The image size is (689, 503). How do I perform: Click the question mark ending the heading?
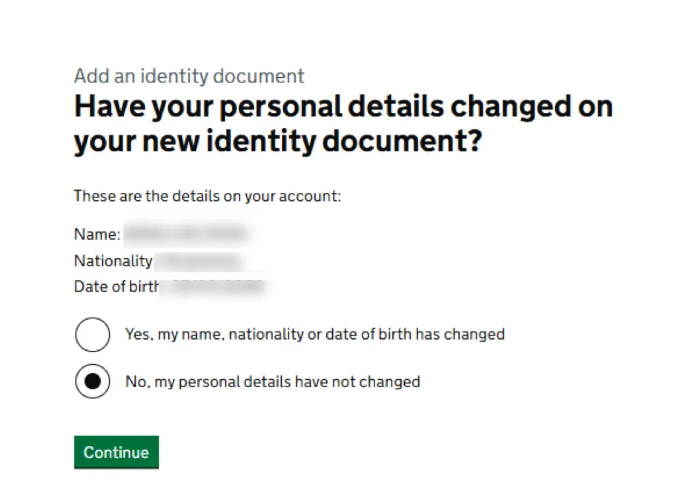474,141
